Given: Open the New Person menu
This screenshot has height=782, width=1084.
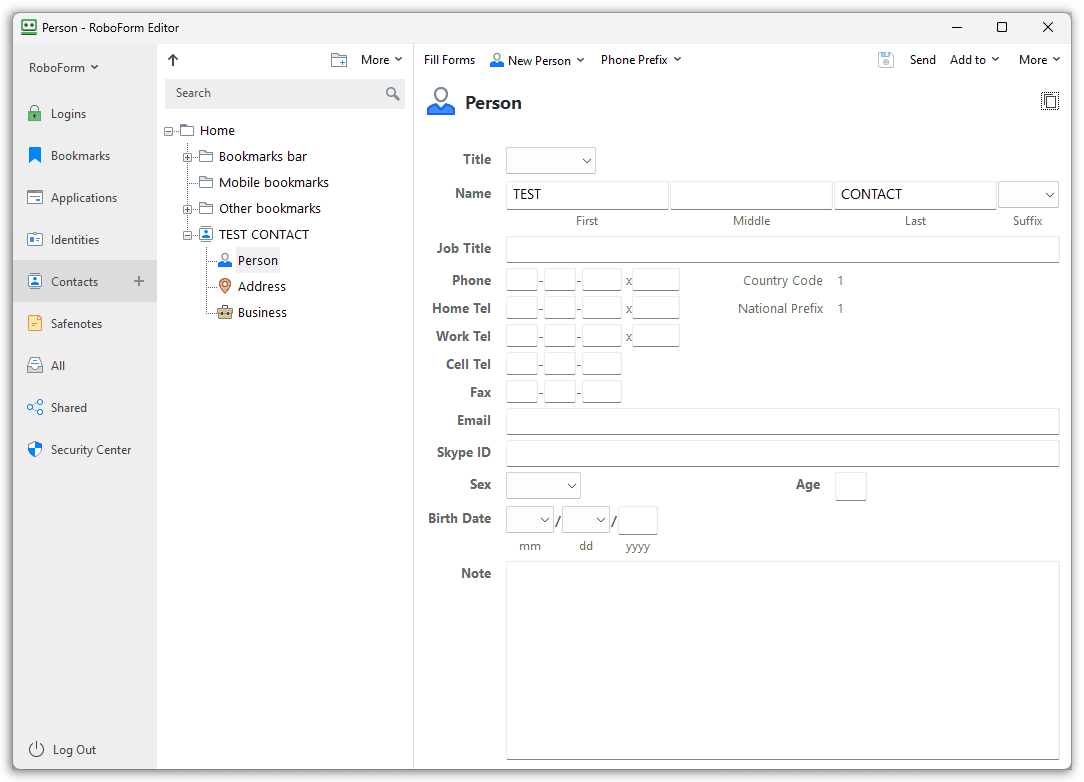Looking at the screenshot, I should pyautogui.click(x=537, y=60).
